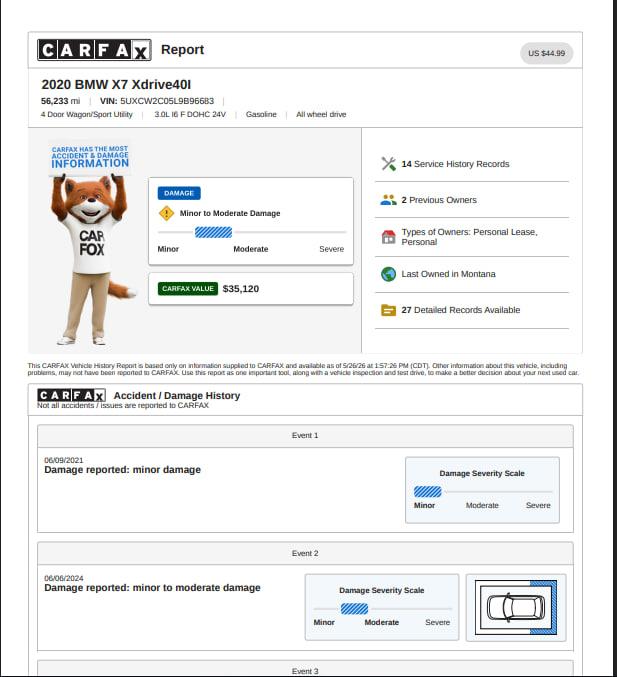Click the US $44.99 price button
The width and height of the screenshot is (617, 677).
[546, 53]
